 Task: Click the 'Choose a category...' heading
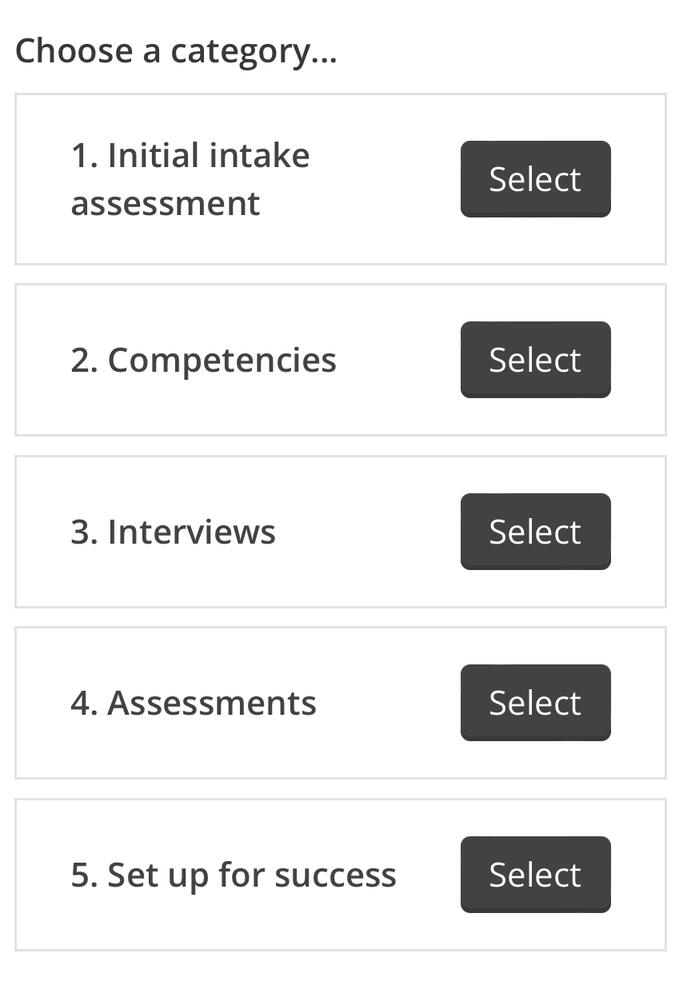click(176, 50)
